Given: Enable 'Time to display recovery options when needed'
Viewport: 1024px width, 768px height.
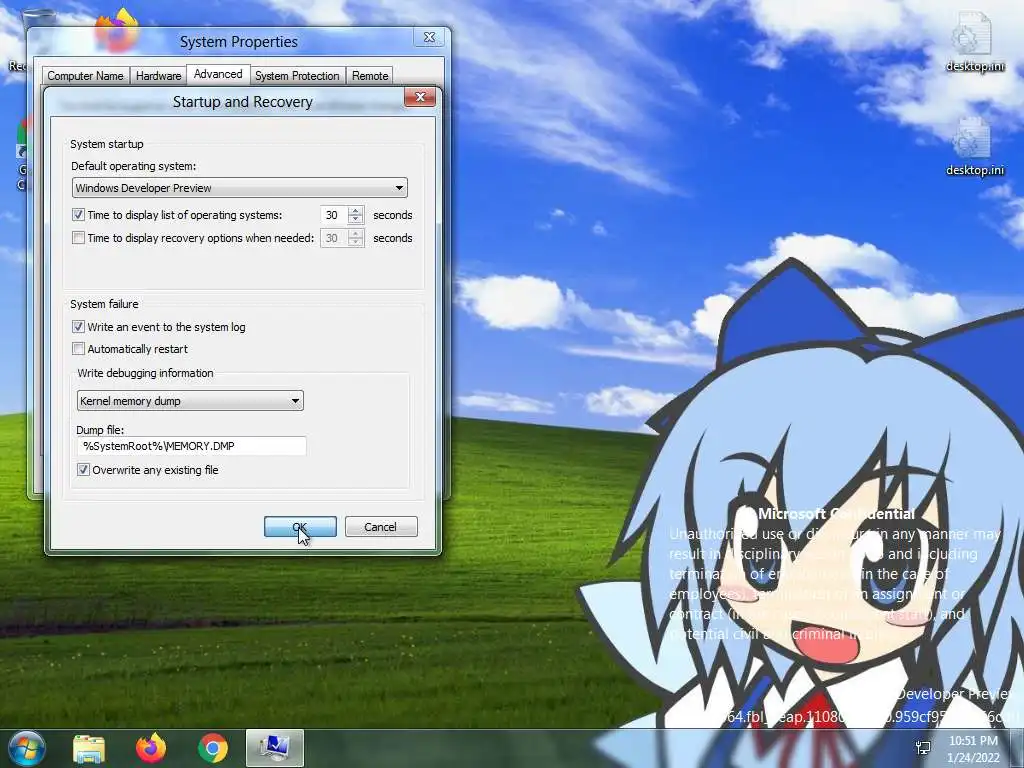Looking at the screenshot, I should (x=78, y=238).
